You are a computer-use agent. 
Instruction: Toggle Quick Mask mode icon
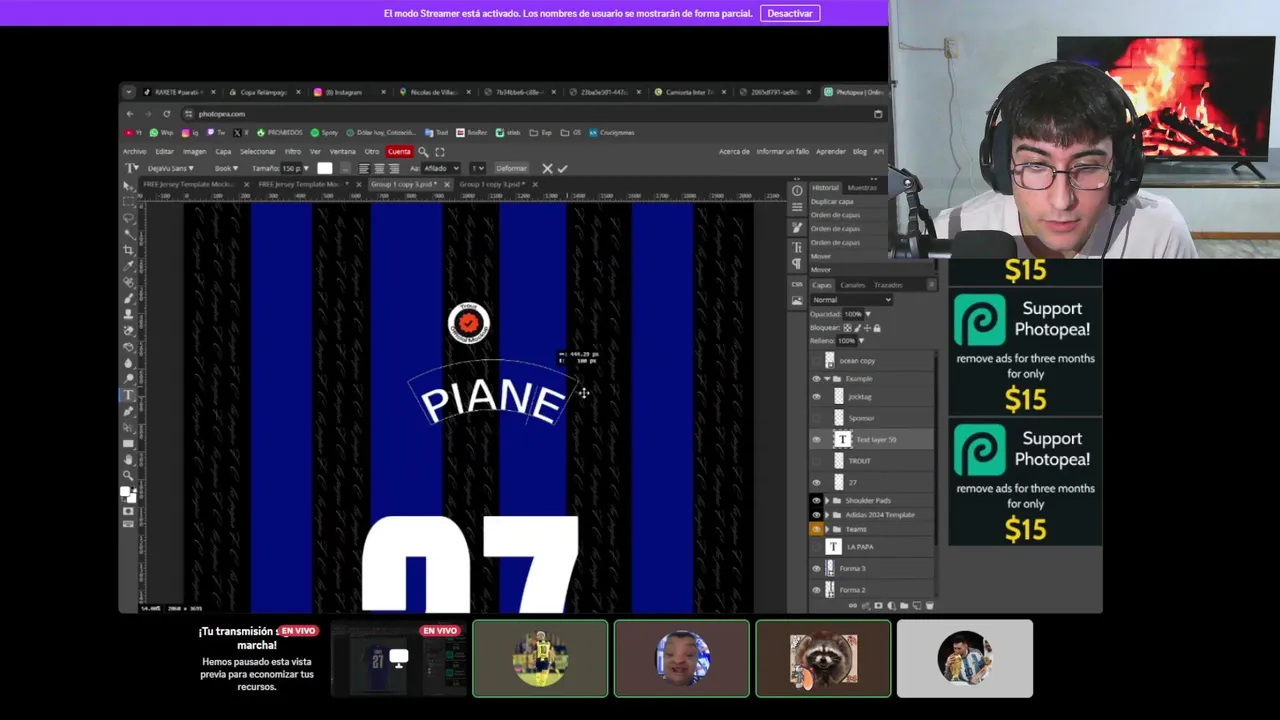(128, 510)
